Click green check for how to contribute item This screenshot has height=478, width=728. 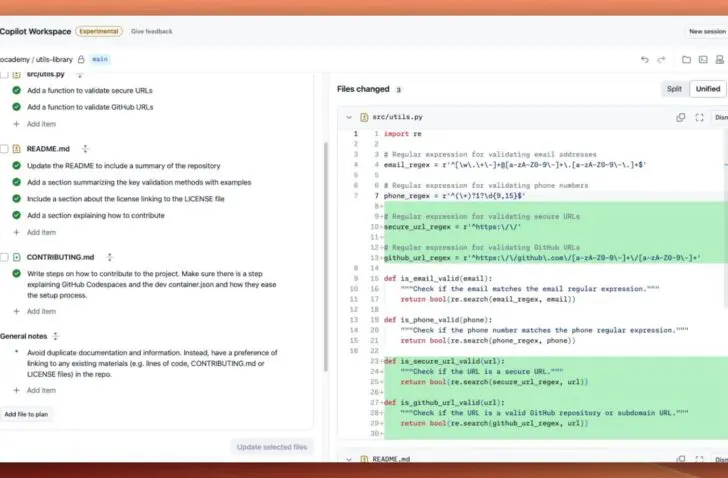(x=17, y=215)
